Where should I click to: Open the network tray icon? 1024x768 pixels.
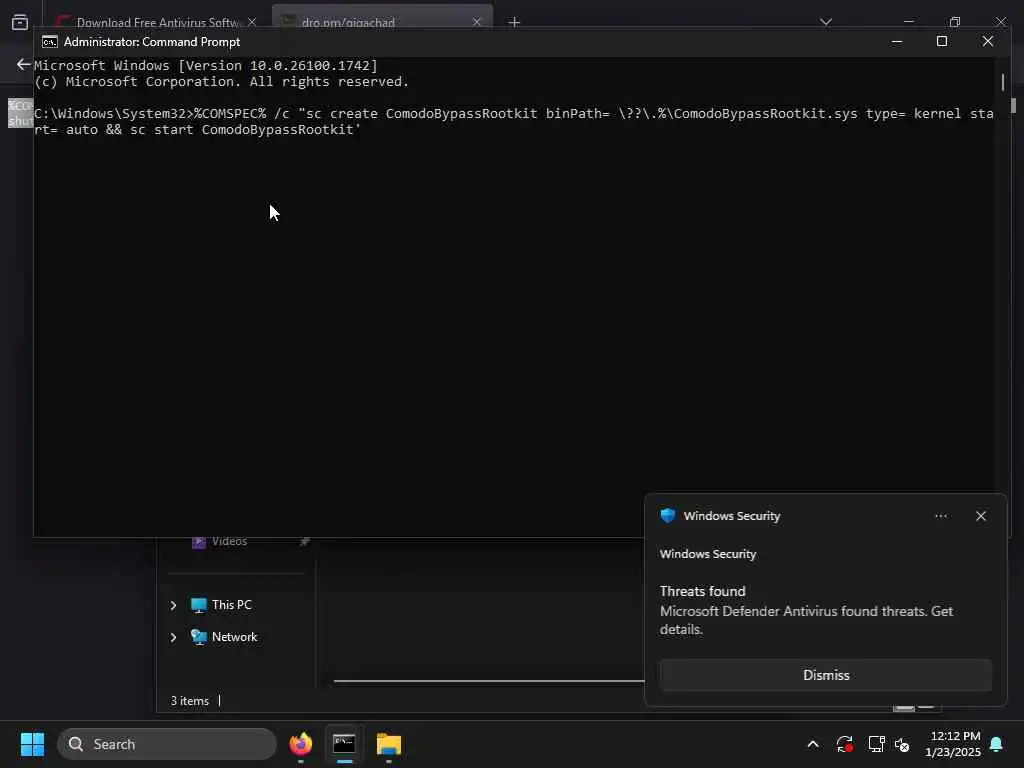pyautogui.click(x=876, y=744)
